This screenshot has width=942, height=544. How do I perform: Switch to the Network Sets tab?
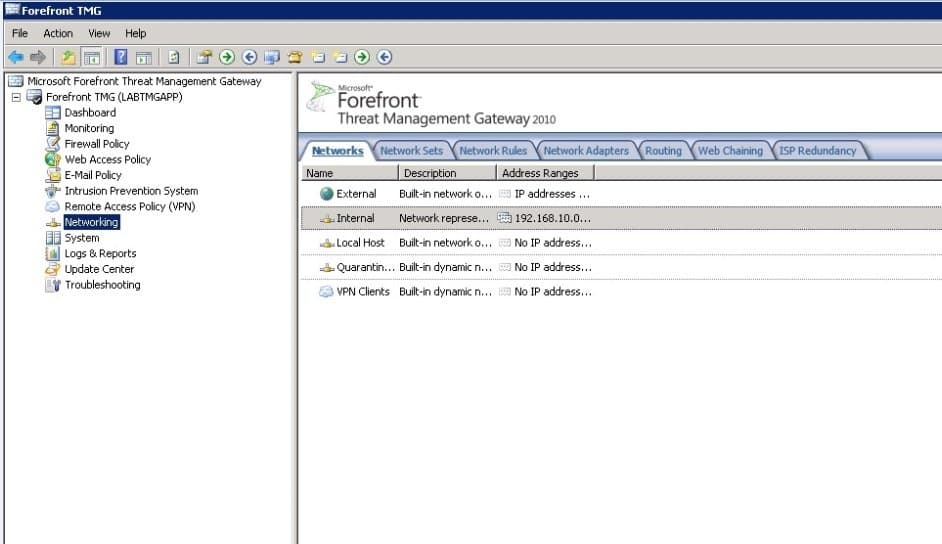coord(412,151)
